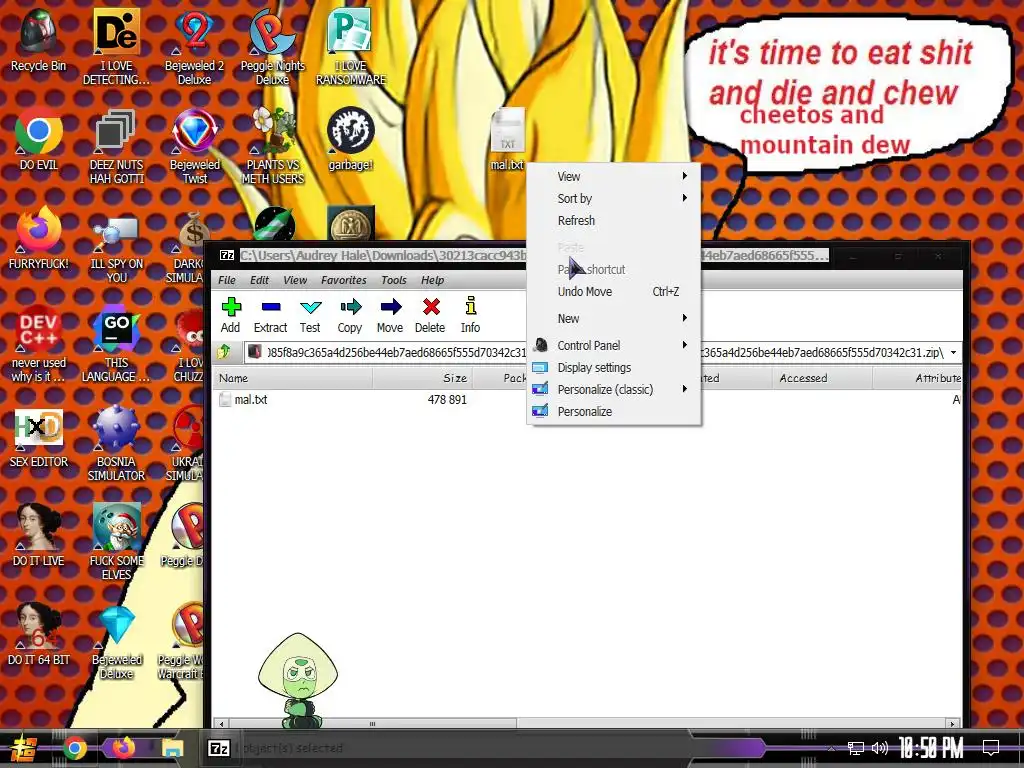Open the View menu in 7-Zip menubar

click(295, 280)
